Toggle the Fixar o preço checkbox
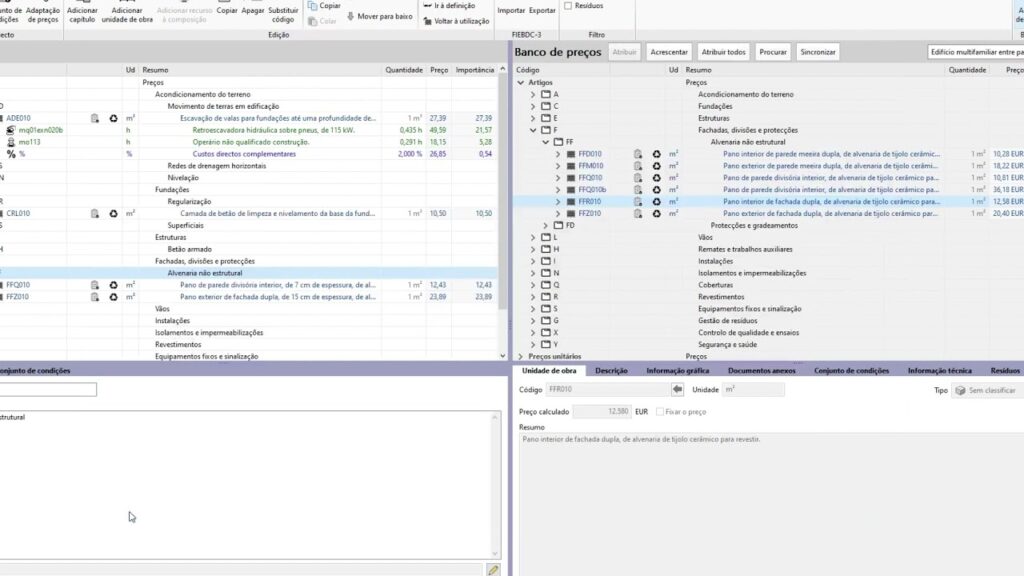 659,411
